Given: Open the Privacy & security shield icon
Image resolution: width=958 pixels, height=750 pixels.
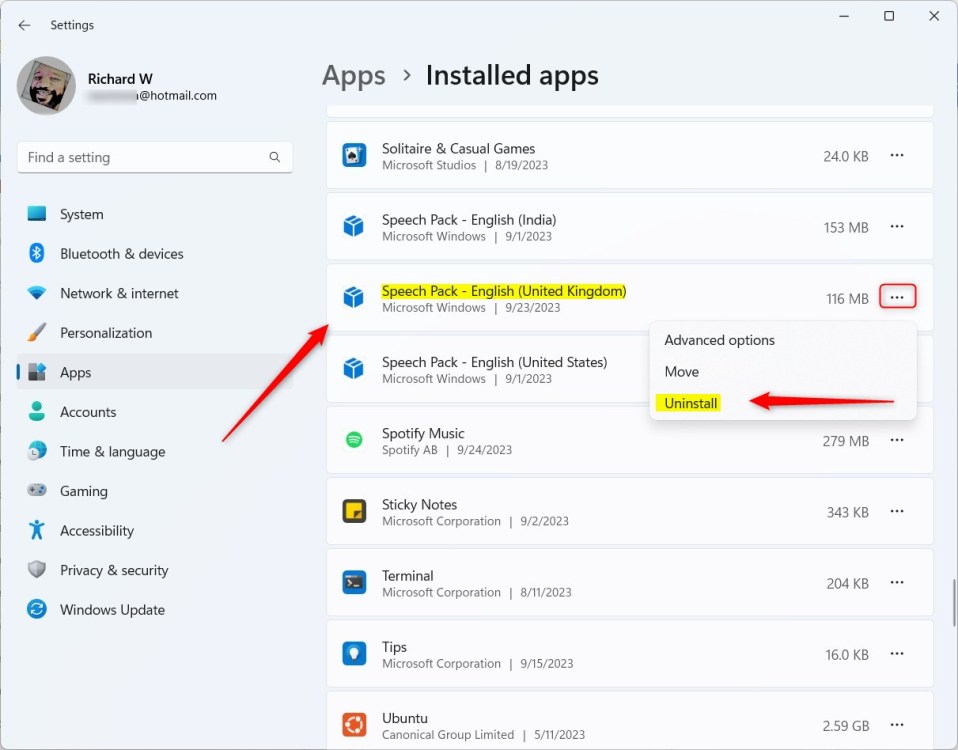Looking at the screenshot, I should 37,569.
